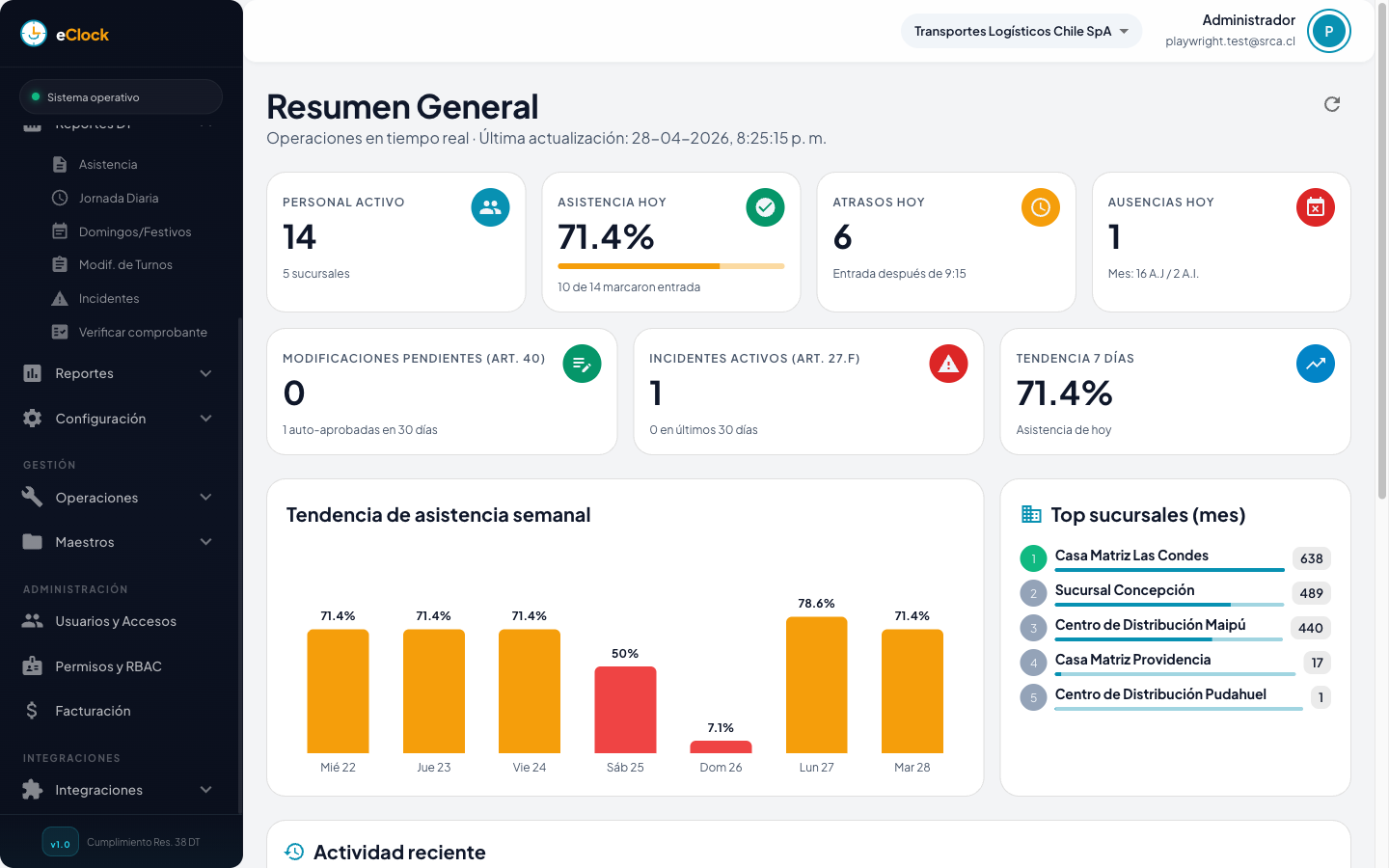Open Usuarios y Accesos
Screen dimensions: 1389x868
[116, 621]
